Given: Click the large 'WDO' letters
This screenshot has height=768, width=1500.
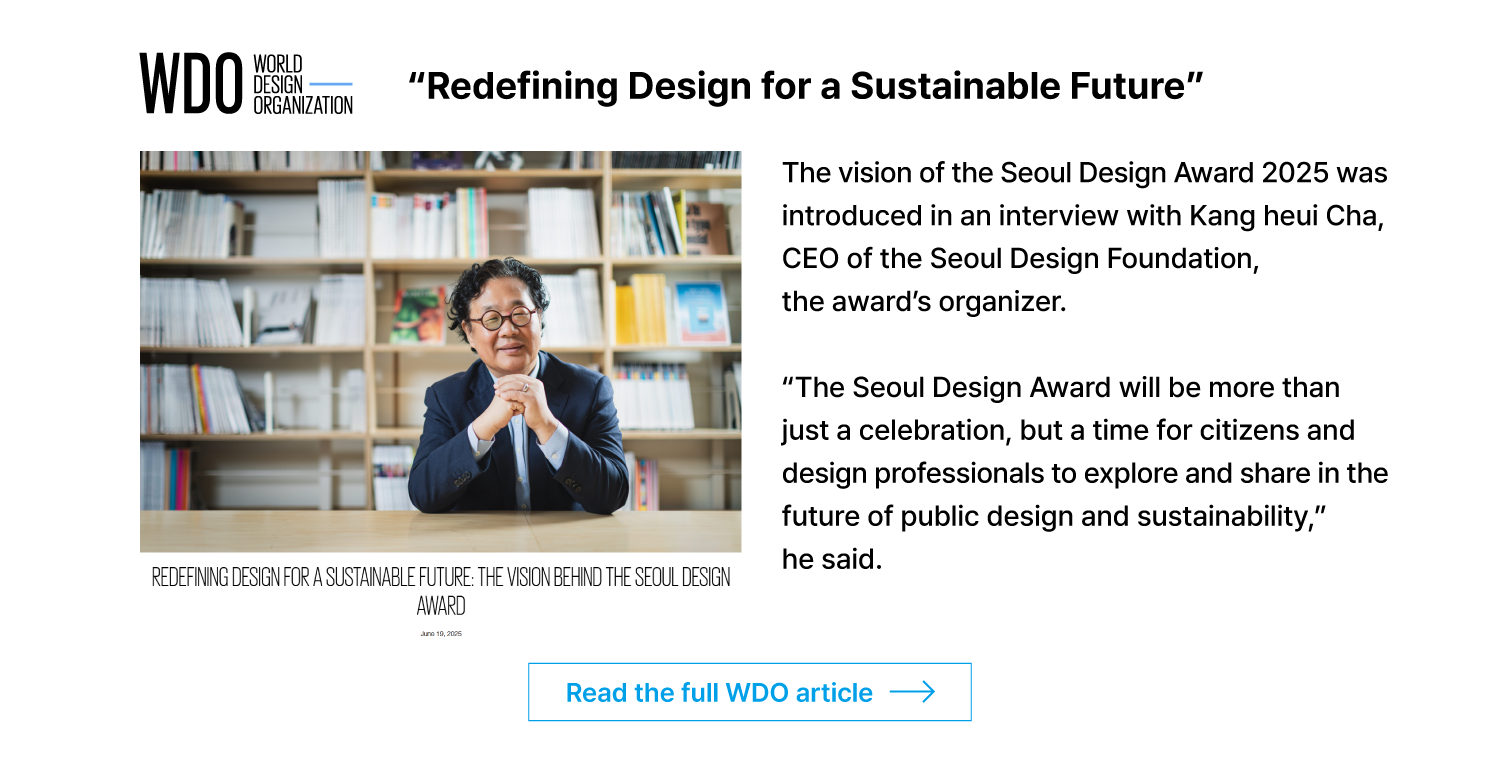Looking at the screenshot, I should click(x=192, y=84).
